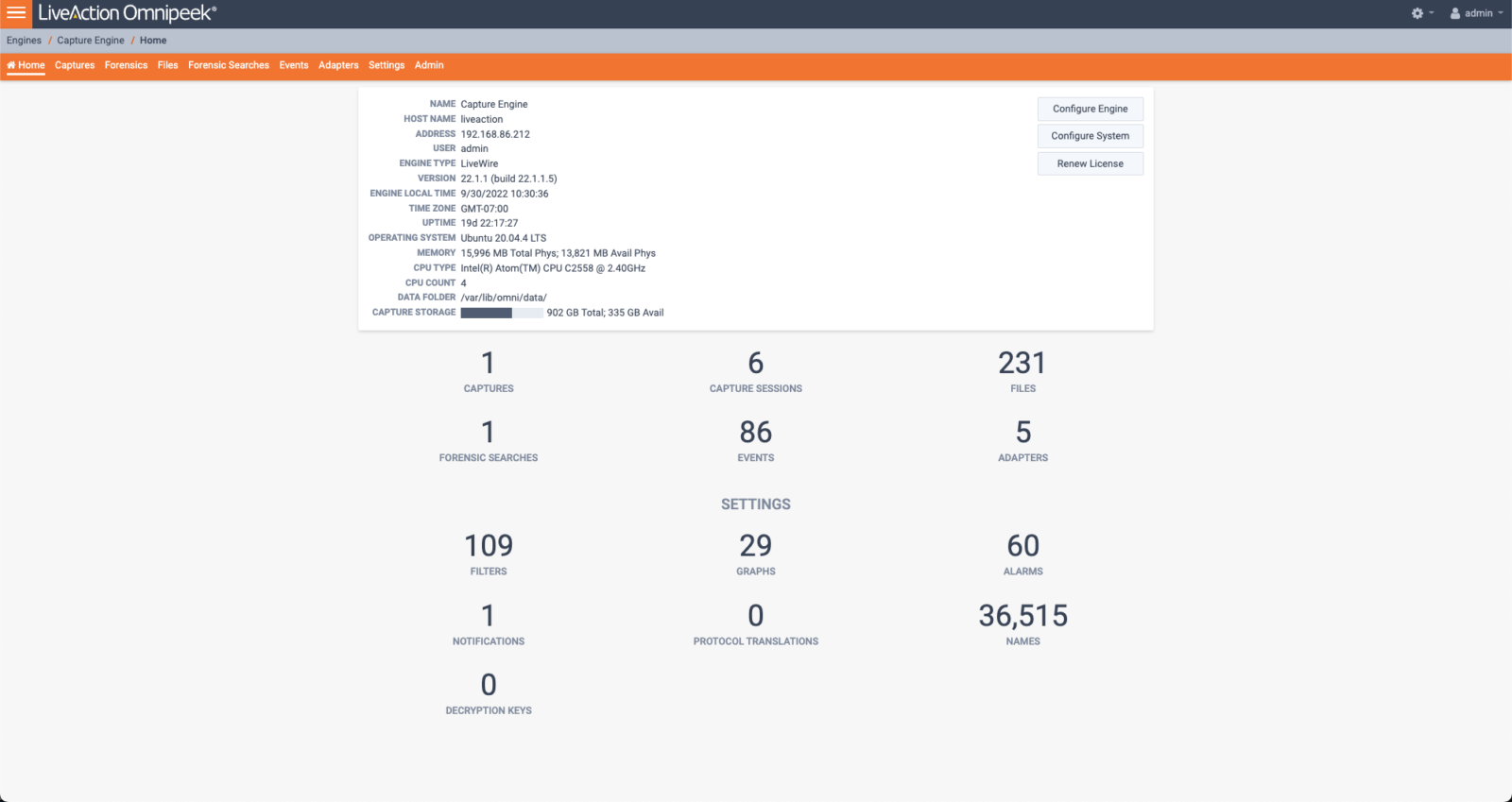Click the LiveAction Omnipeek logo
The height and width of the screenshot is (802, 1512).
pos(128,13)
